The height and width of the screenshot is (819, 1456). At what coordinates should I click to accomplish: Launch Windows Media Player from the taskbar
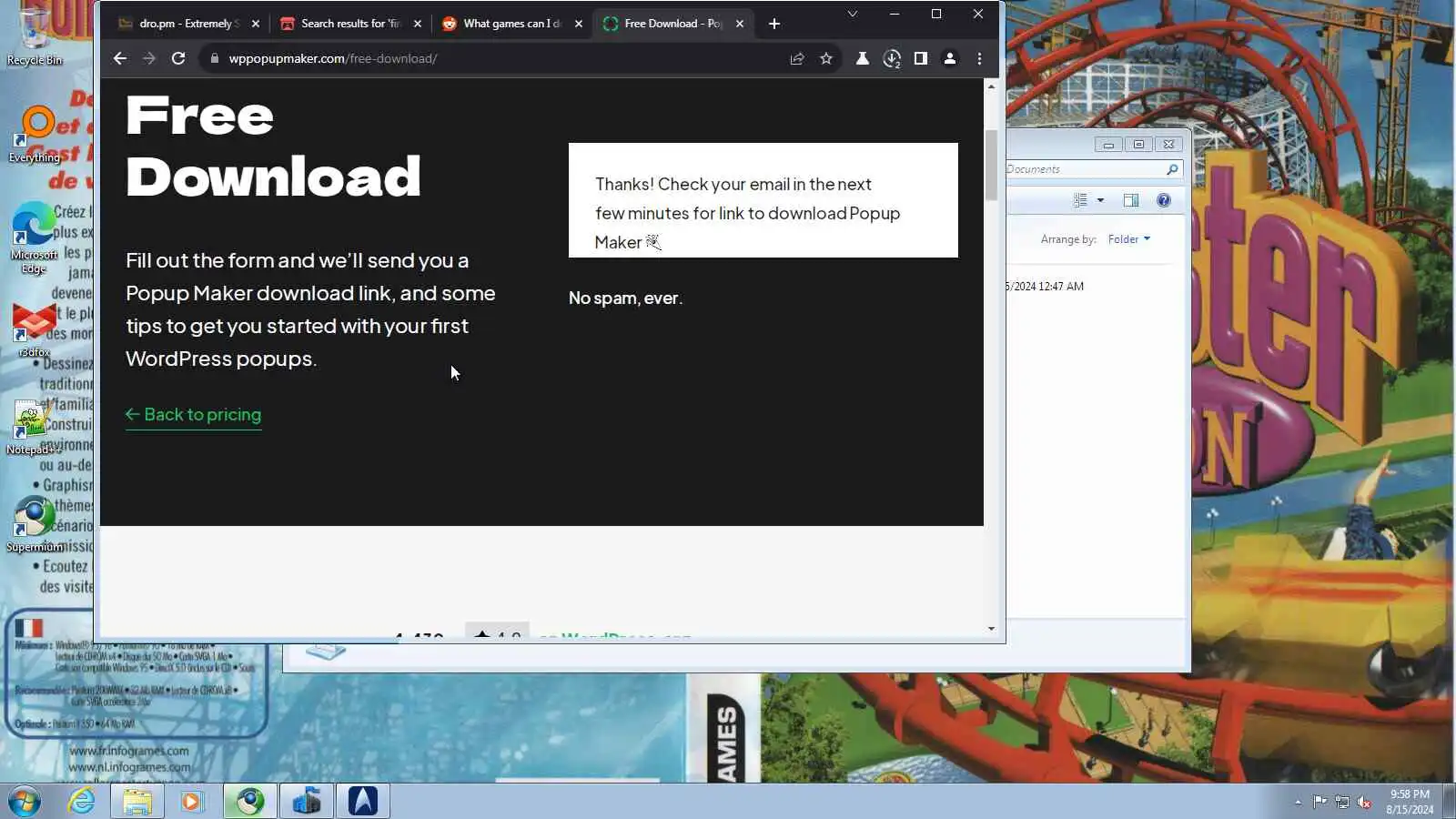(x=192, y=802)
